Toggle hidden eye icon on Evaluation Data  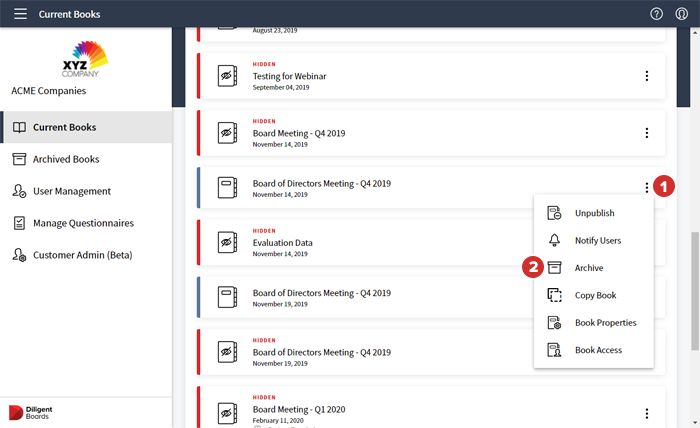tap(227, 242)
